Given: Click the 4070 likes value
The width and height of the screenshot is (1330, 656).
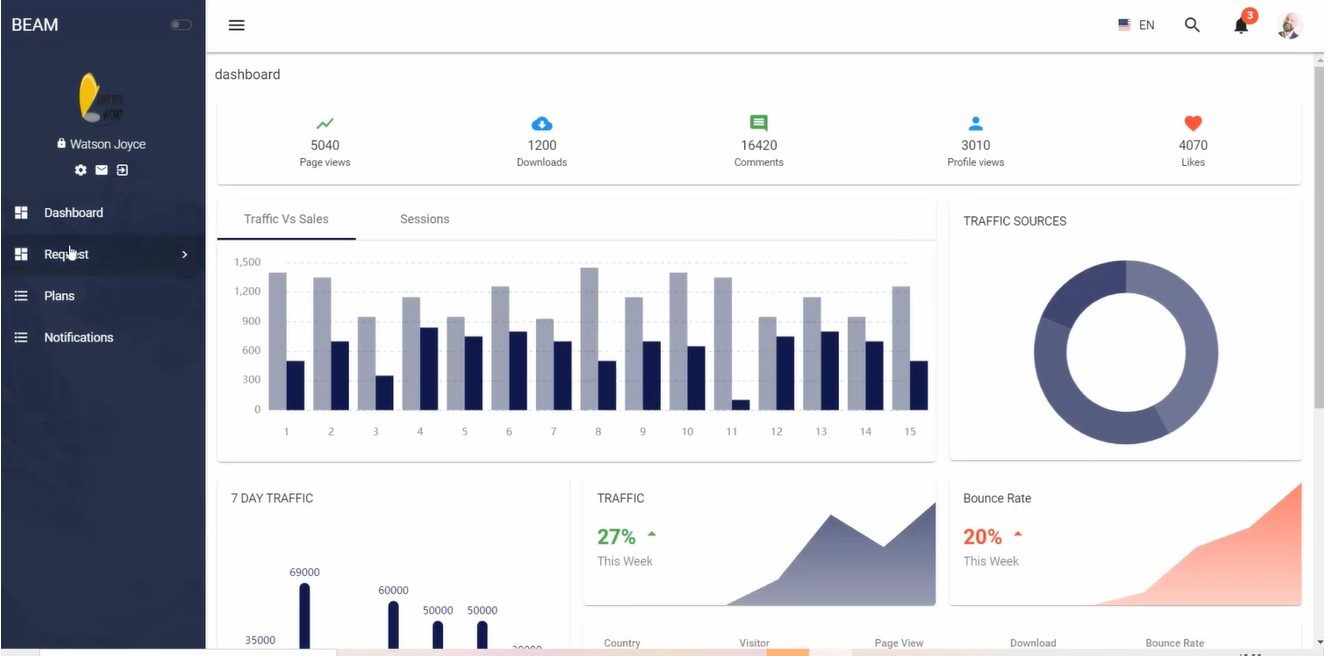Looking at the screenshot, I should (x=1193, y=145).
